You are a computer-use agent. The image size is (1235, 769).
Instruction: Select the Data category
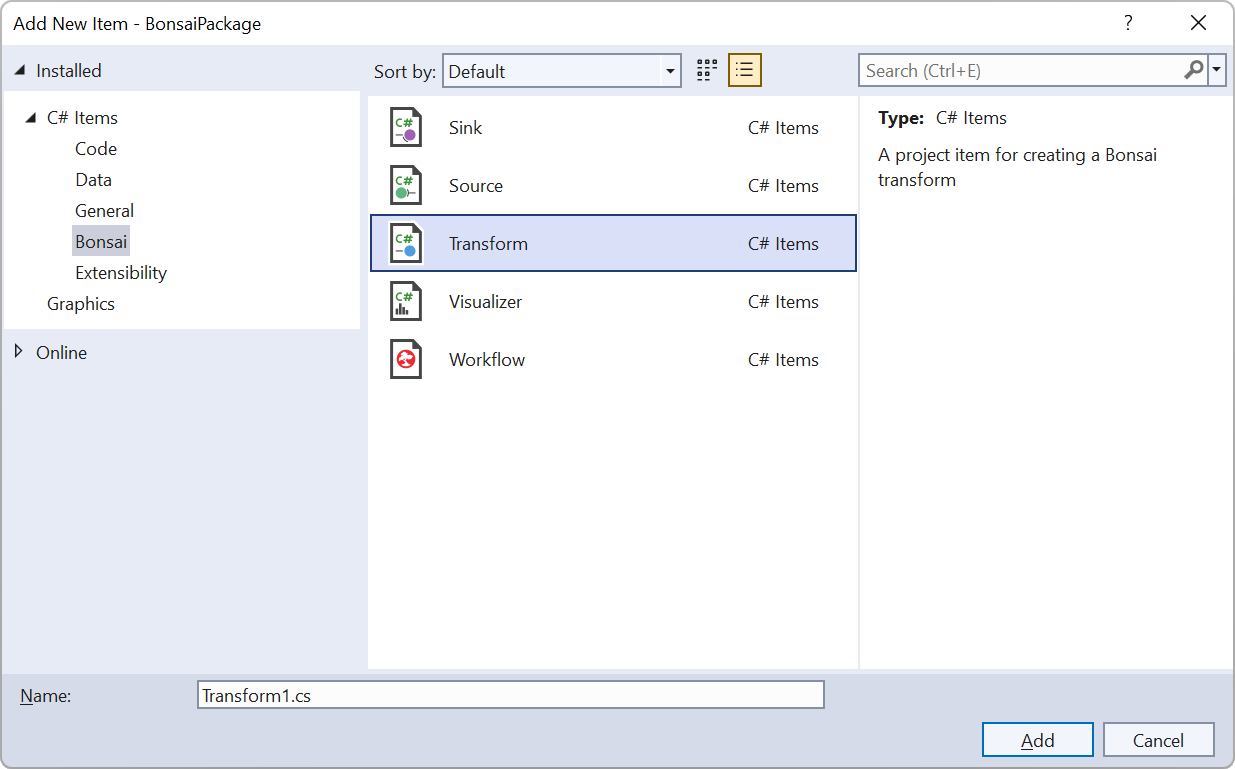click(x=93, y=180)
